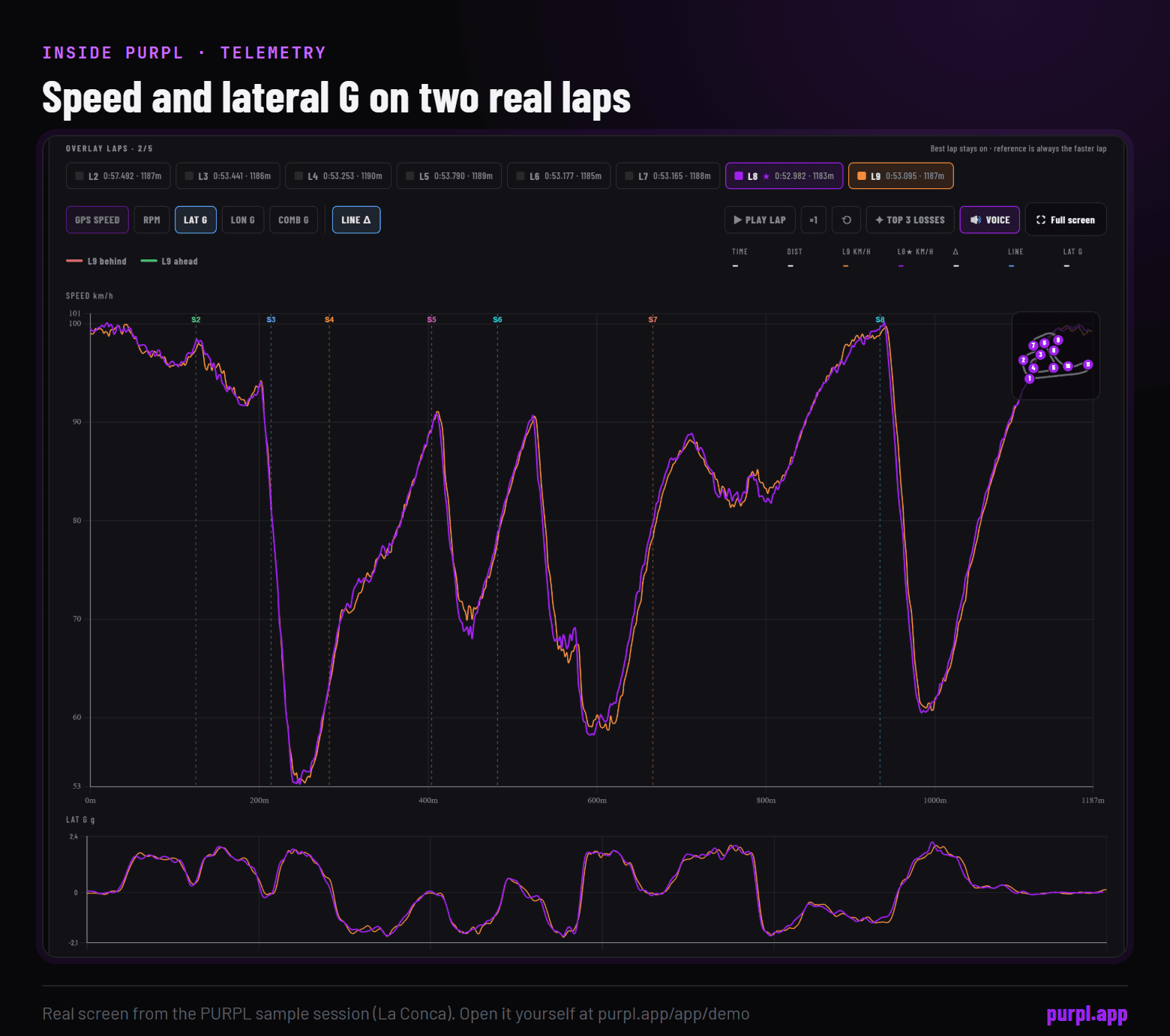Click sector marker S3 on speed chart
Image resolution: width=1170 pixels, height=1036 pixels.
click(271, 319)
